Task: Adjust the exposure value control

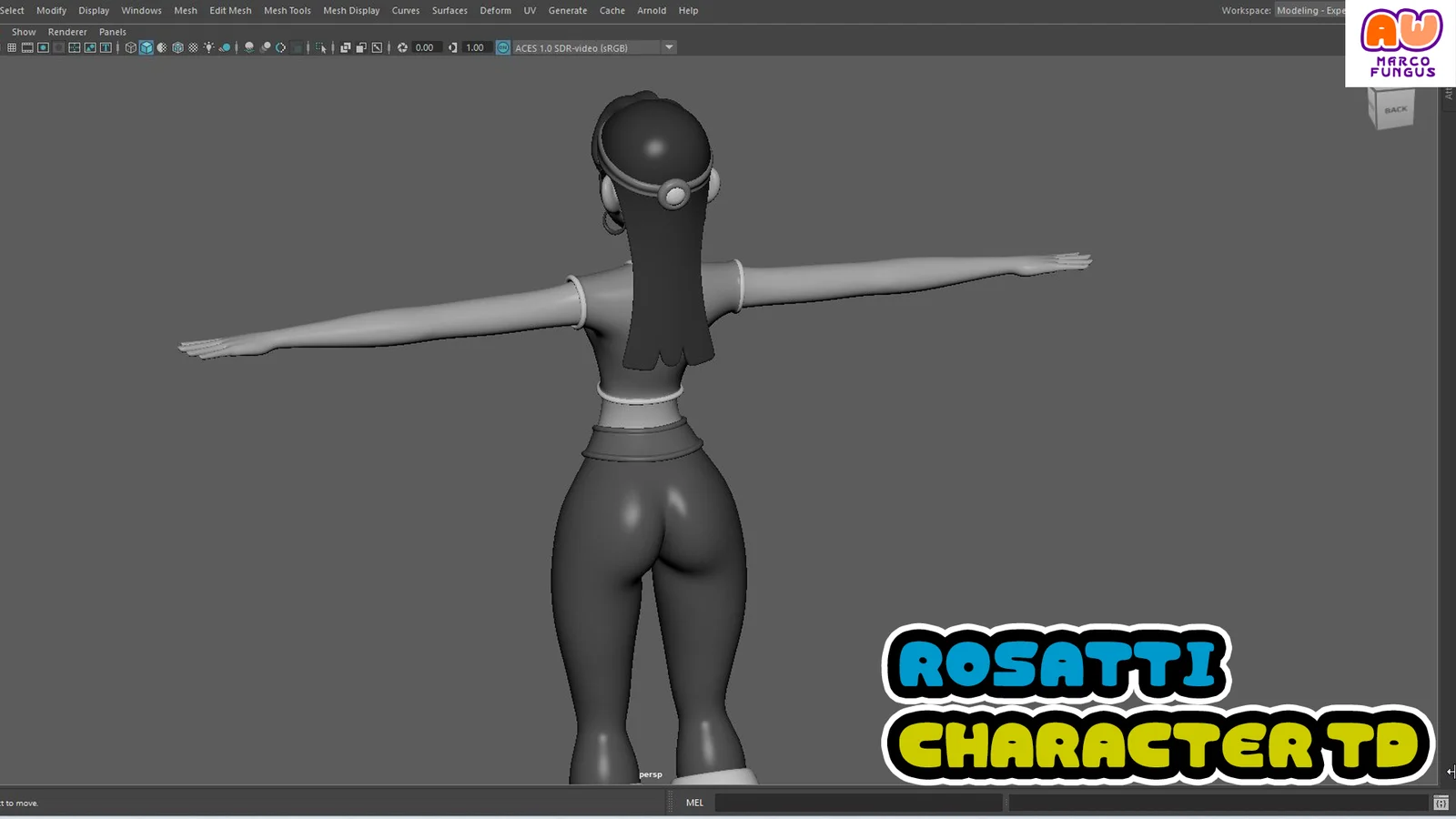Action: 426,47
